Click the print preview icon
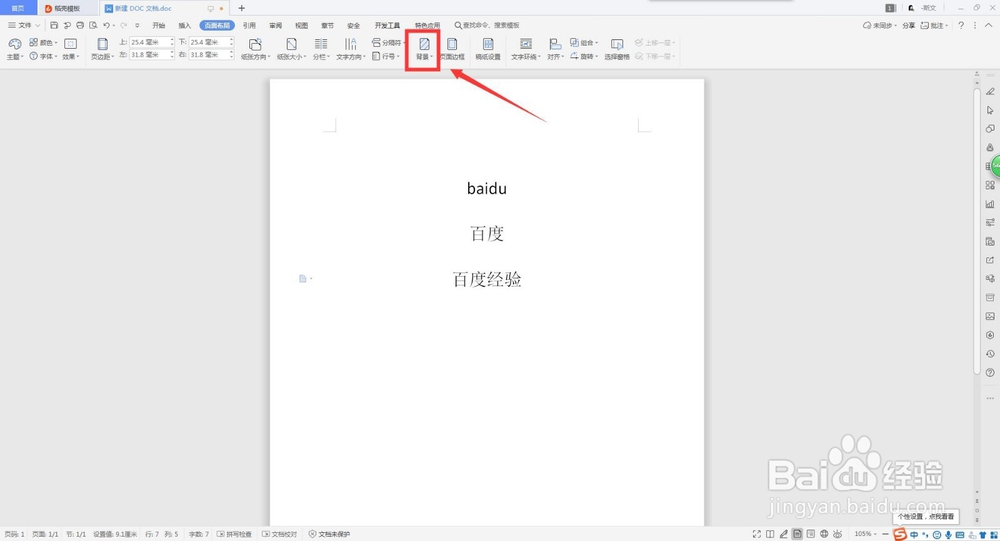Viewport: 1000px width, 541px height. pyautogui.click(x=93, y=26)
